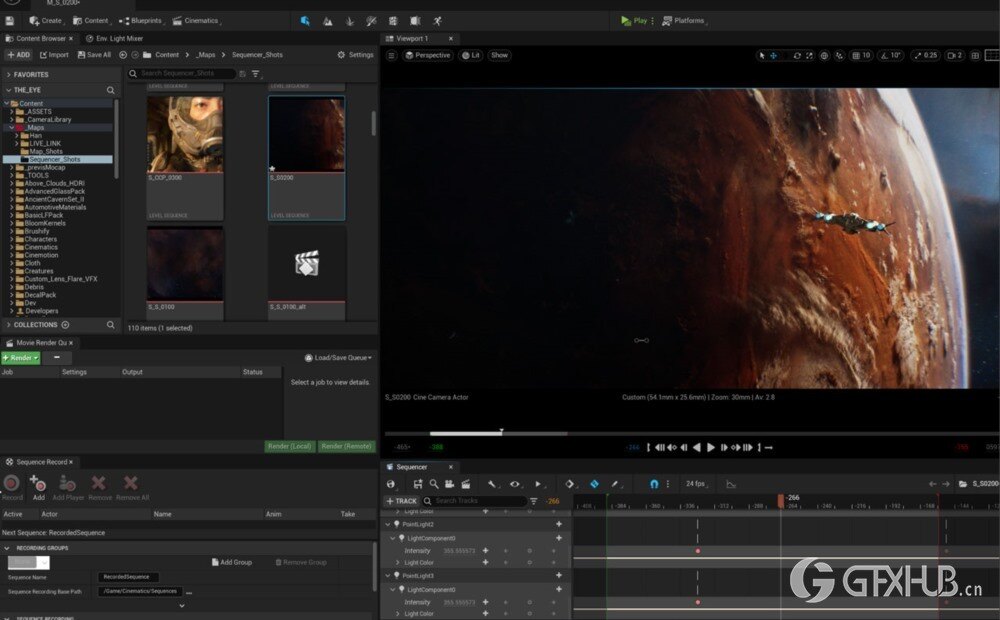1000x620 pixels.
Task: Select the Play in Editor icon
Action: pyautogui.click(x=624, y=20)
